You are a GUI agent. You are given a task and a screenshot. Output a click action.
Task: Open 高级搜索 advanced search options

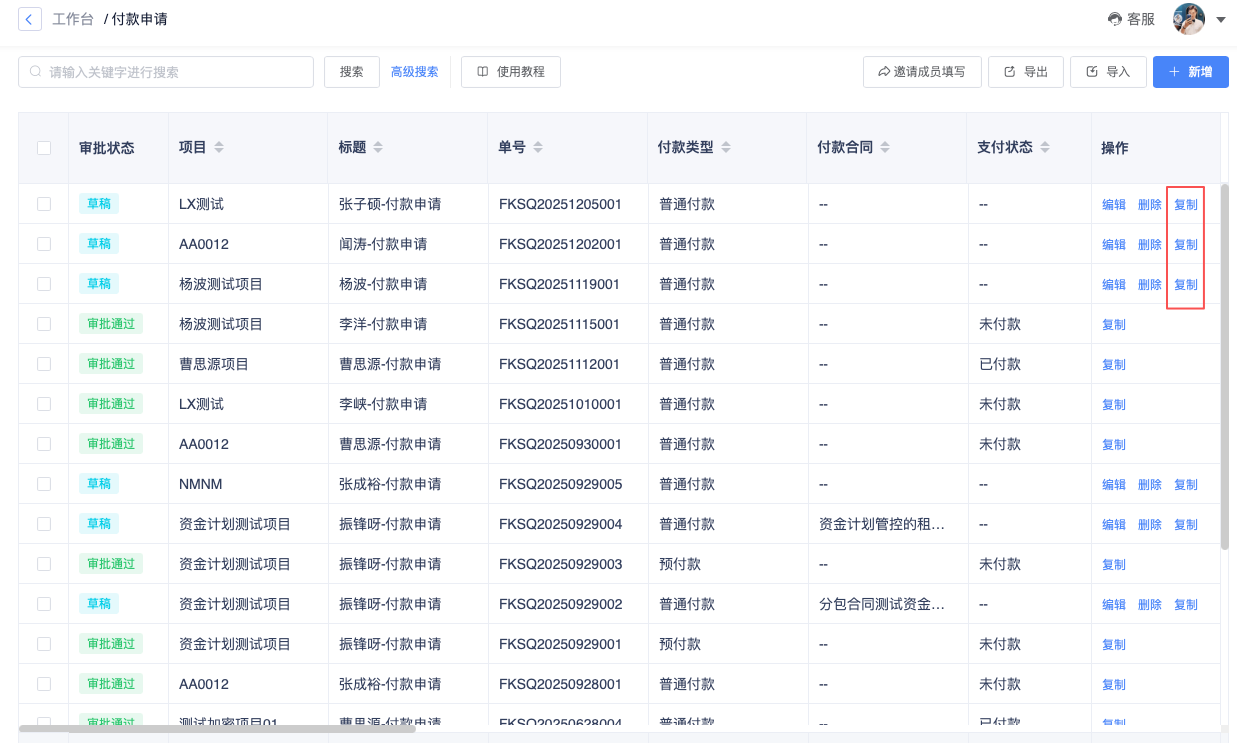[414, 72]
